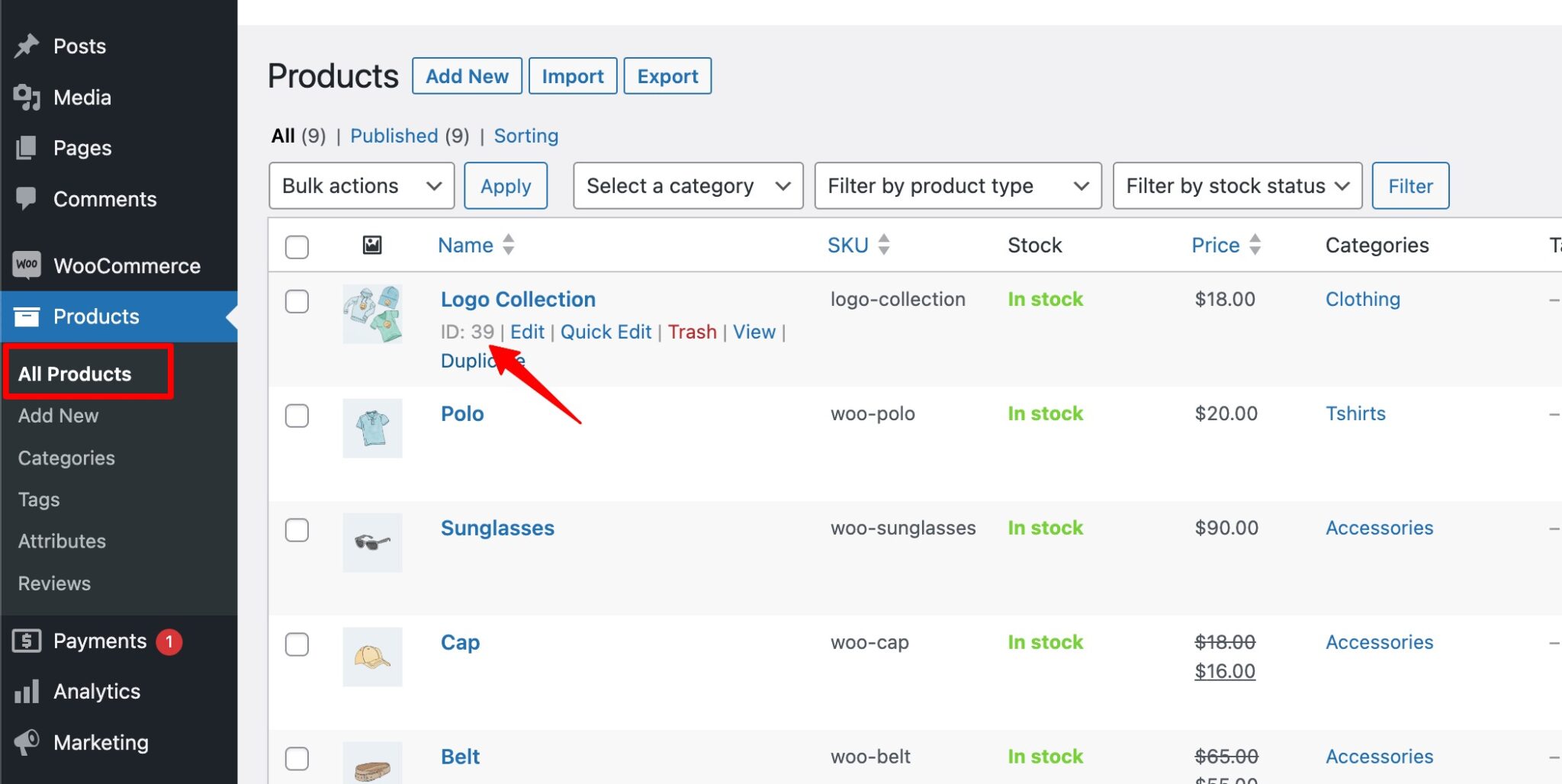Click the image column header icon
1562x784 pixels.
372,245
